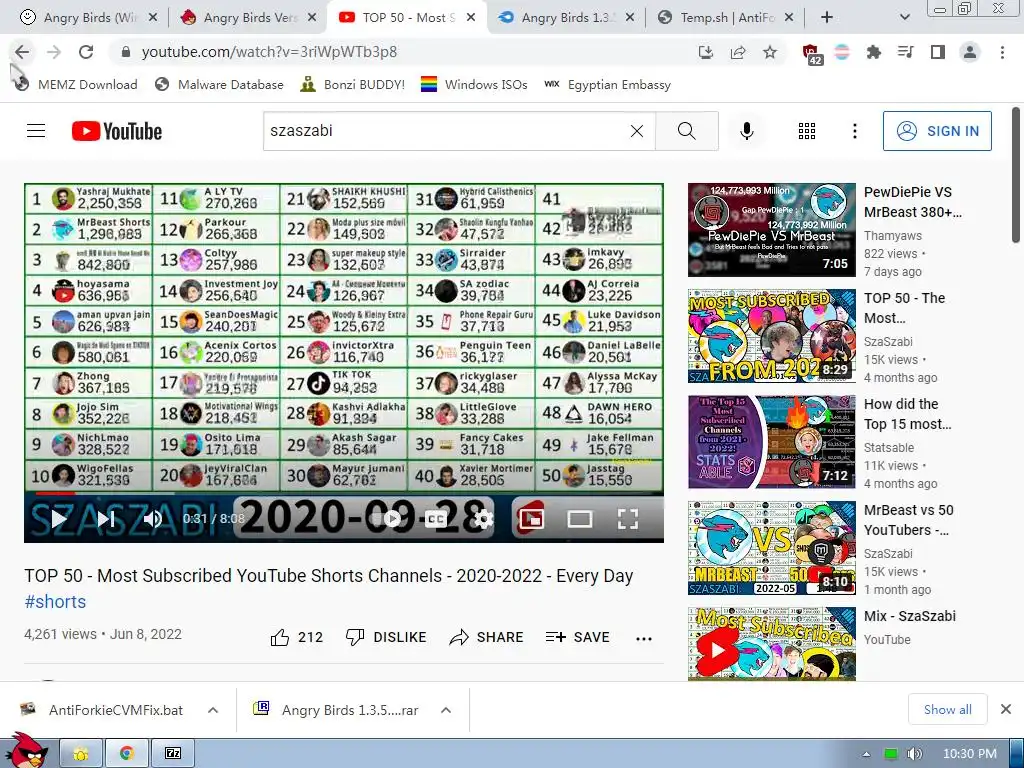Click Show all downloads
Viewport: 1024px width, 768px height.
pyautogui.click(x=947, y=710)
